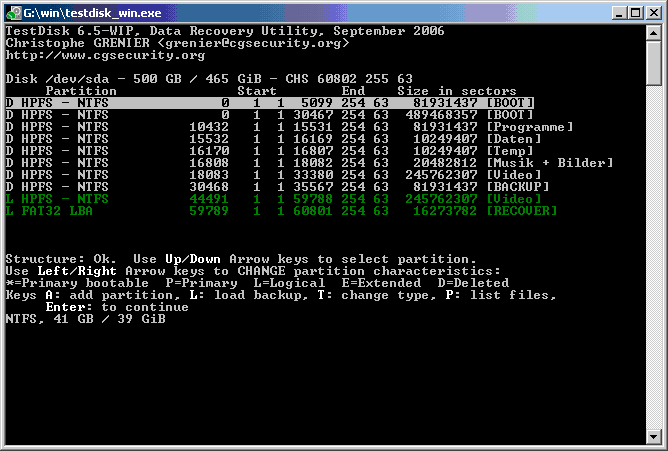
Task: Click the 'End' column header
Action: 353,91
